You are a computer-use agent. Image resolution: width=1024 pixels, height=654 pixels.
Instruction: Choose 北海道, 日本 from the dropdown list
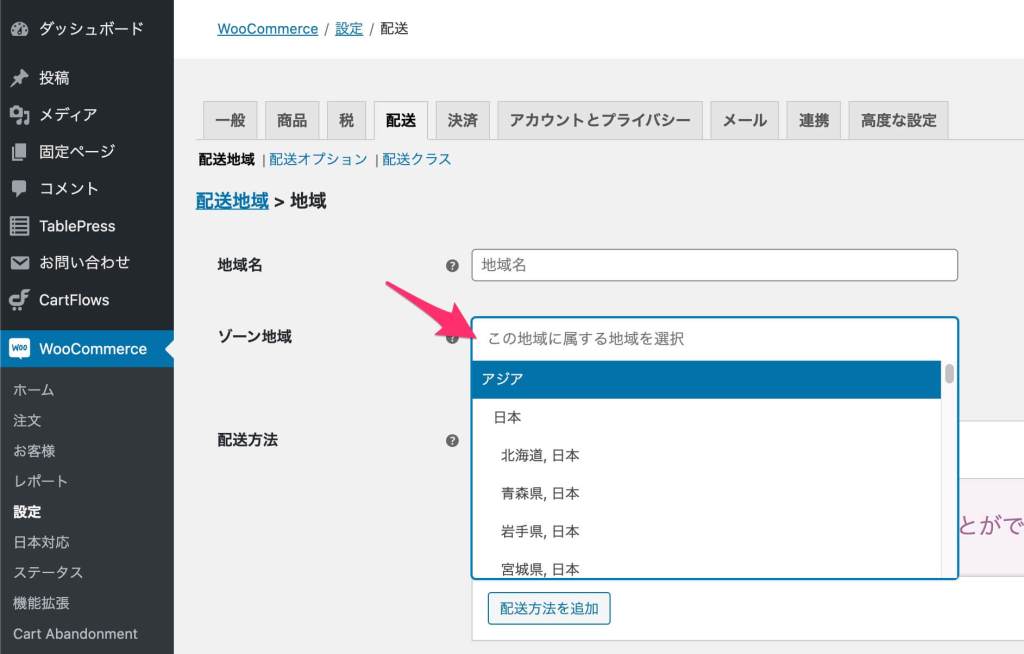point(540,456)
